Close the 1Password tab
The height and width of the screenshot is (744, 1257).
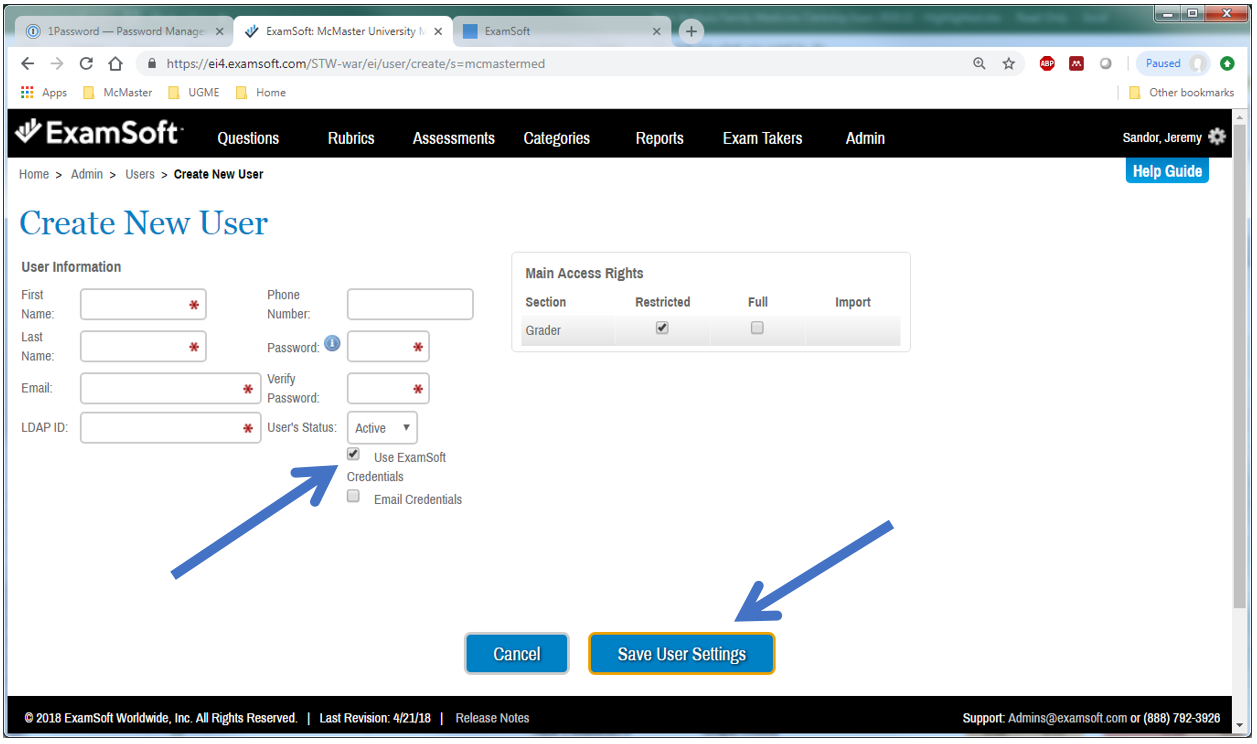(x=218, y=31)
